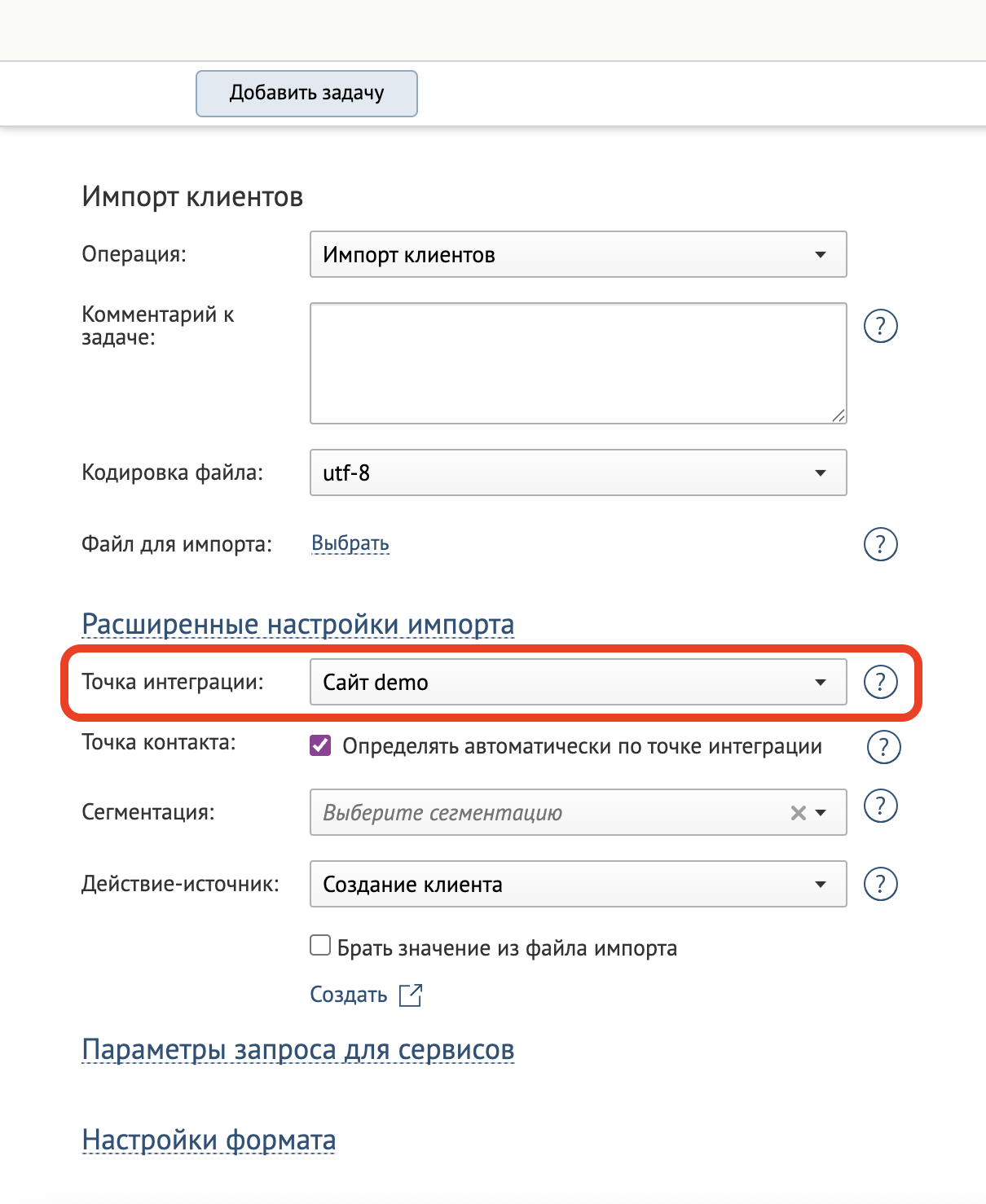Show help for Сегментация field

click(x=881, y=806)
